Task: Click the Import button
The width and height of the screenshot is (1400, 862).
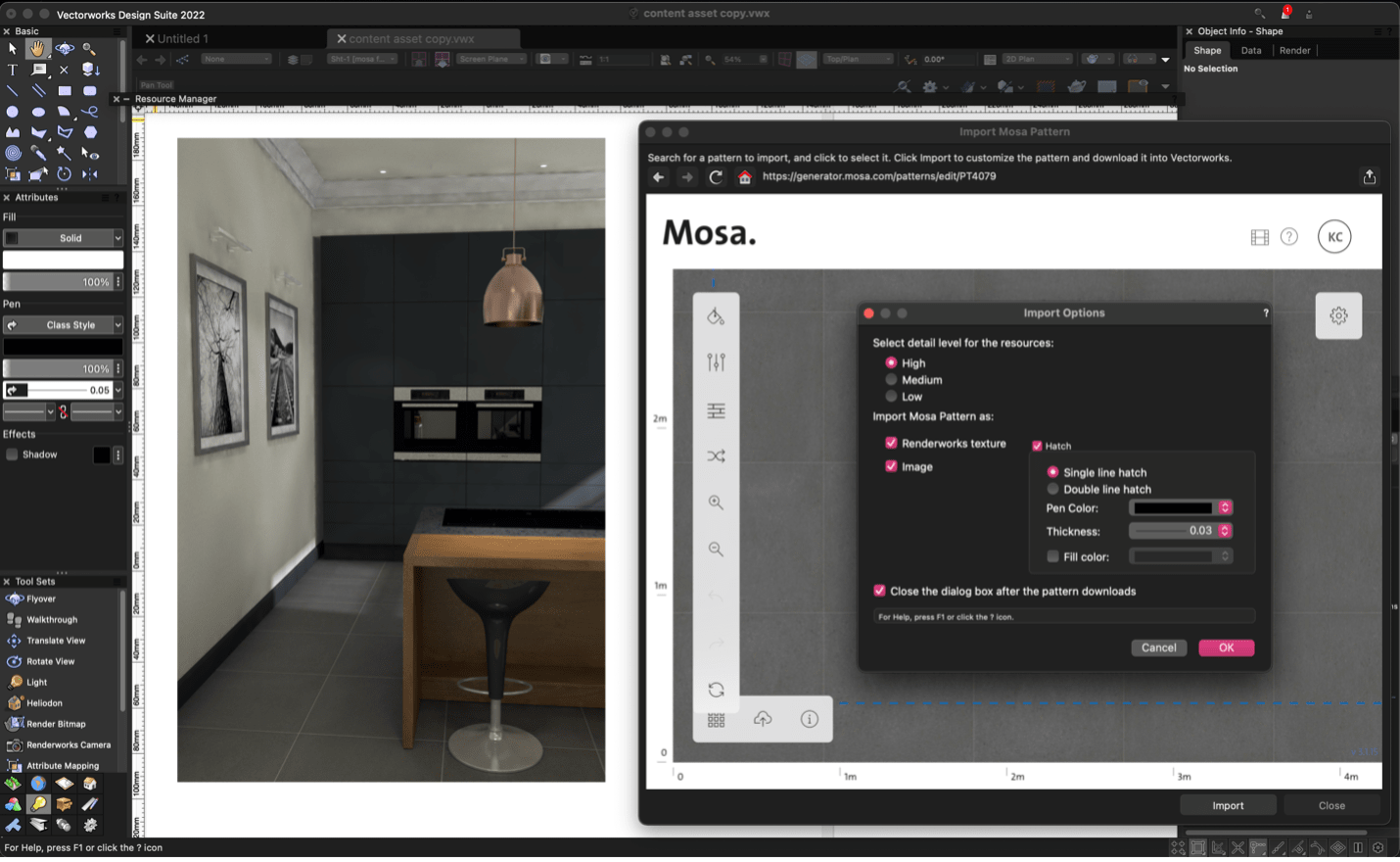Action: click(x=1228, y=806)
